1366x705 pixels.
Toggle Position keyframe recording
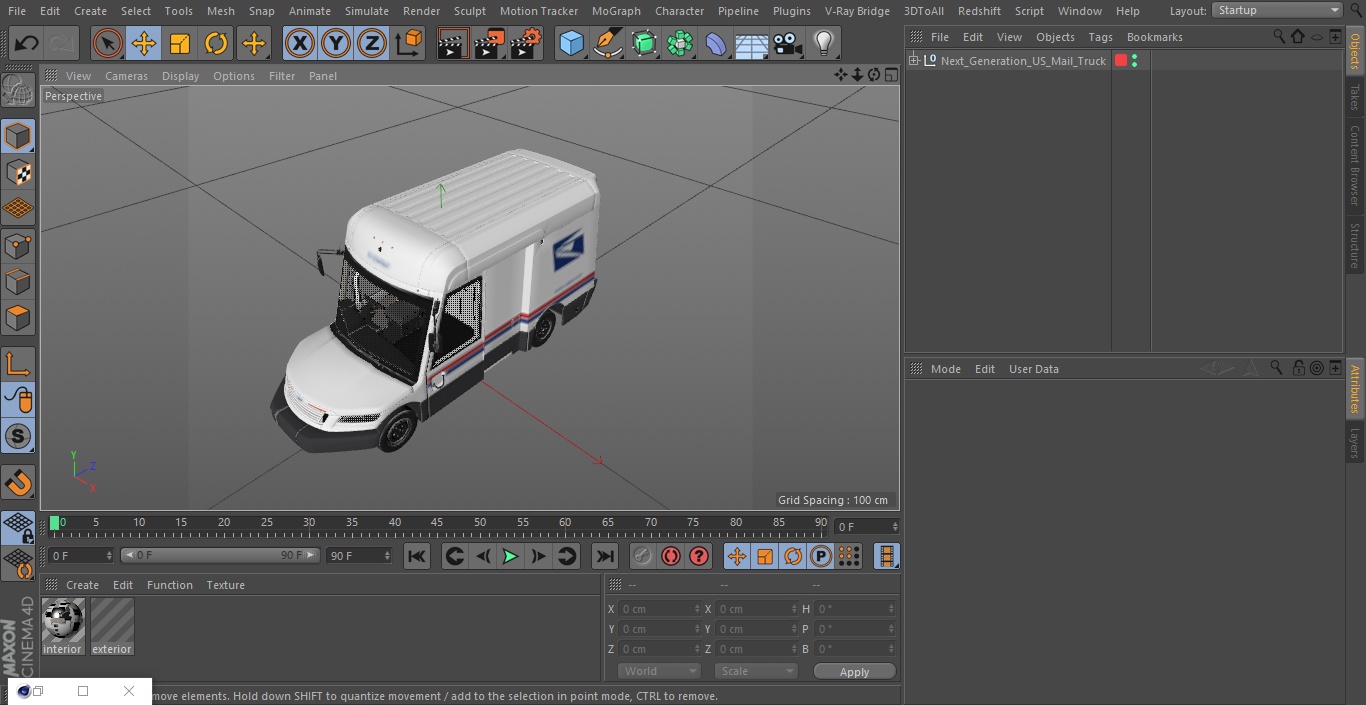[x=737, y=556]
